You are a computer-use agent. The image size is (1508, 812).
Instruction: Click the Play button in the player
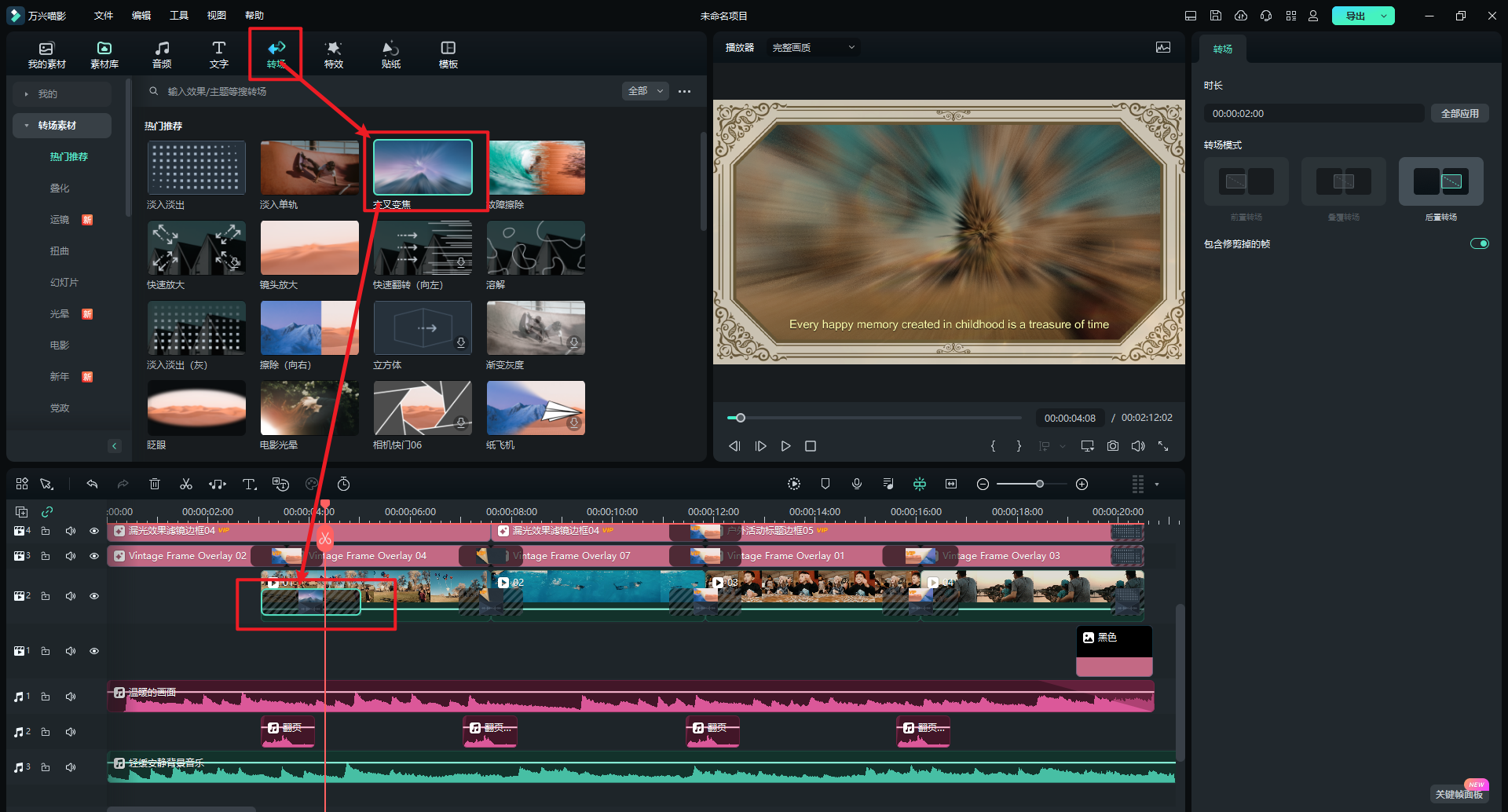pyautogui.click(x=785, y=446)
